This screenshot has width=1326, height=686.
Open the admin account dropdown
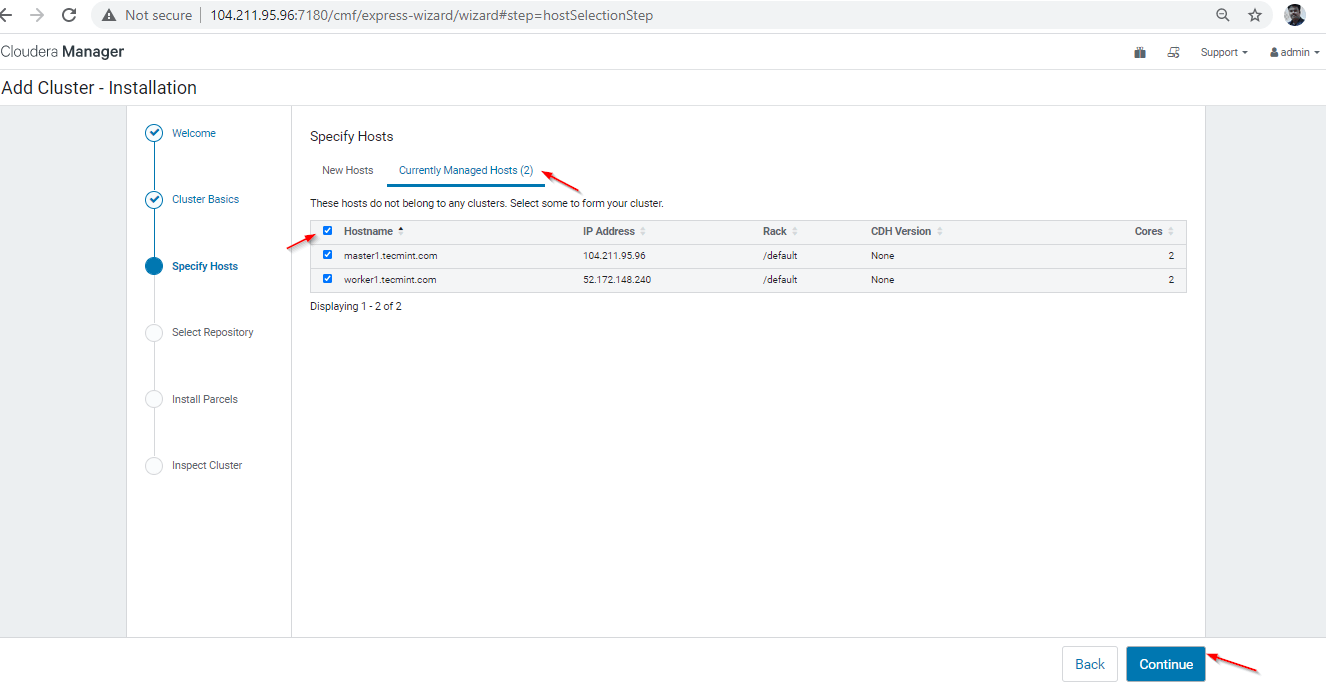(x=1291, y=51)
